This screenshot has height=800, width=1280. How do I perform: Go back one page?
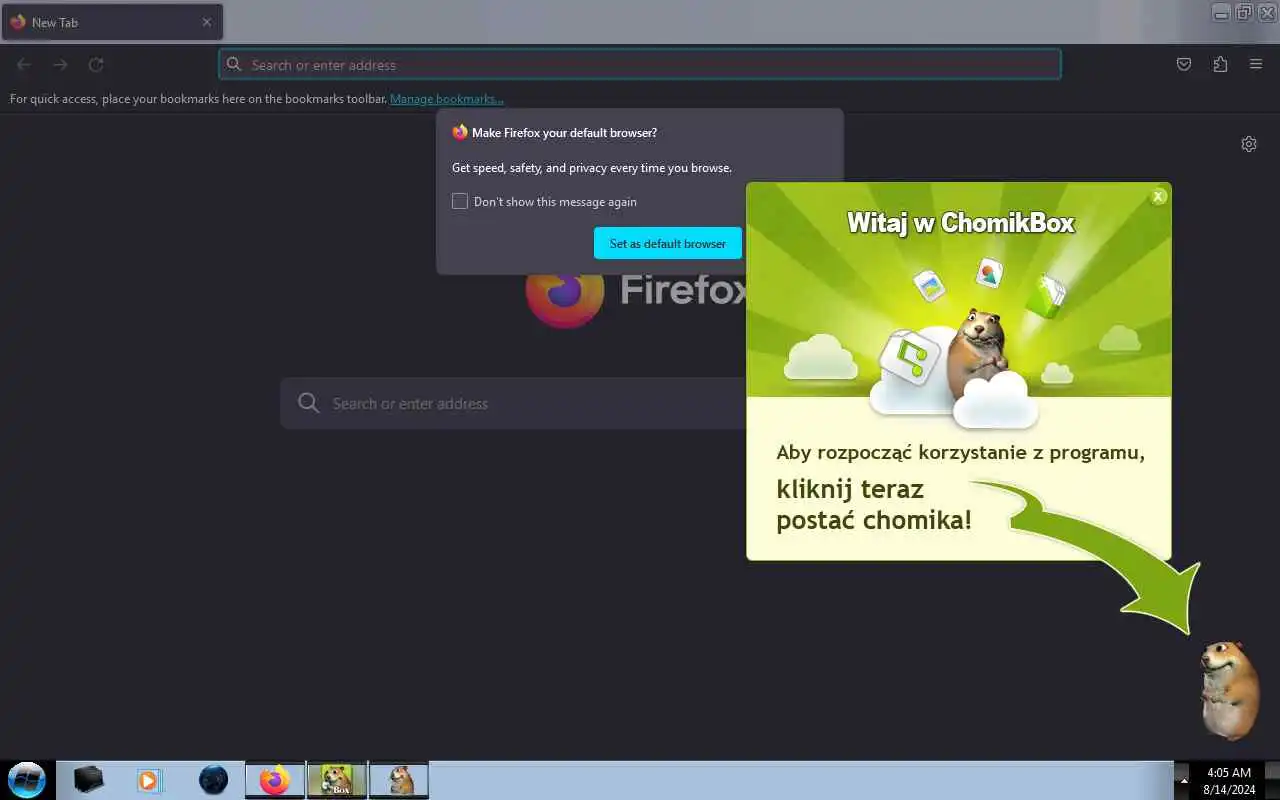pyautogui.click(x=24, y=65)
